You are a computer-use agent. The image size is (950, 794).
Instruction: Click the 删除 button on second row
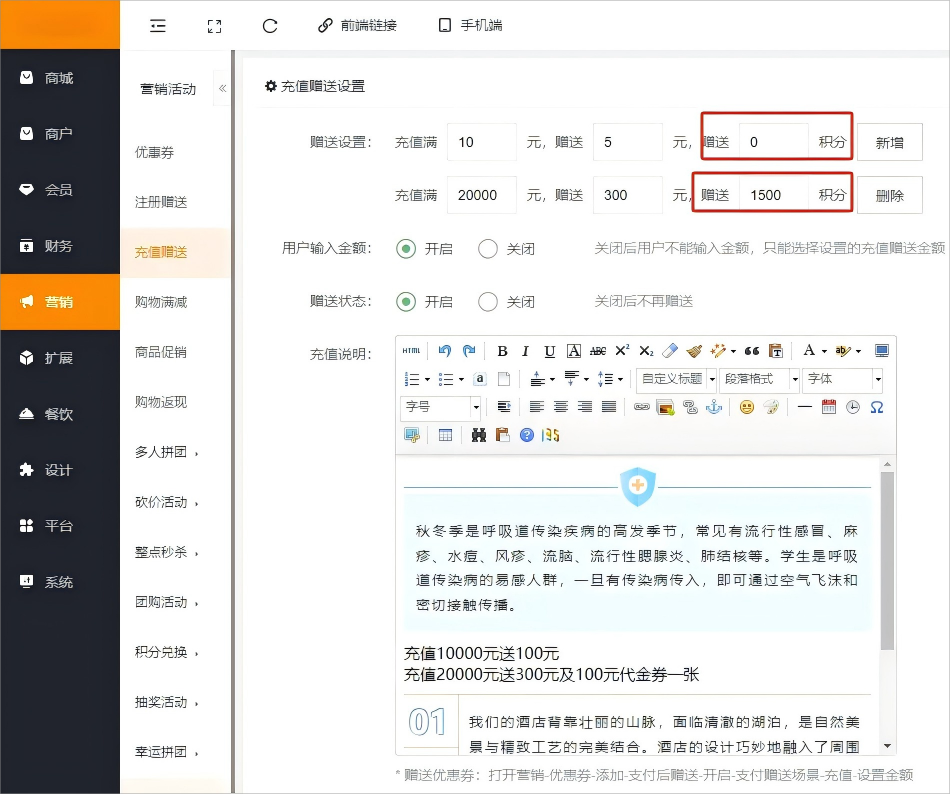(889, 195)
